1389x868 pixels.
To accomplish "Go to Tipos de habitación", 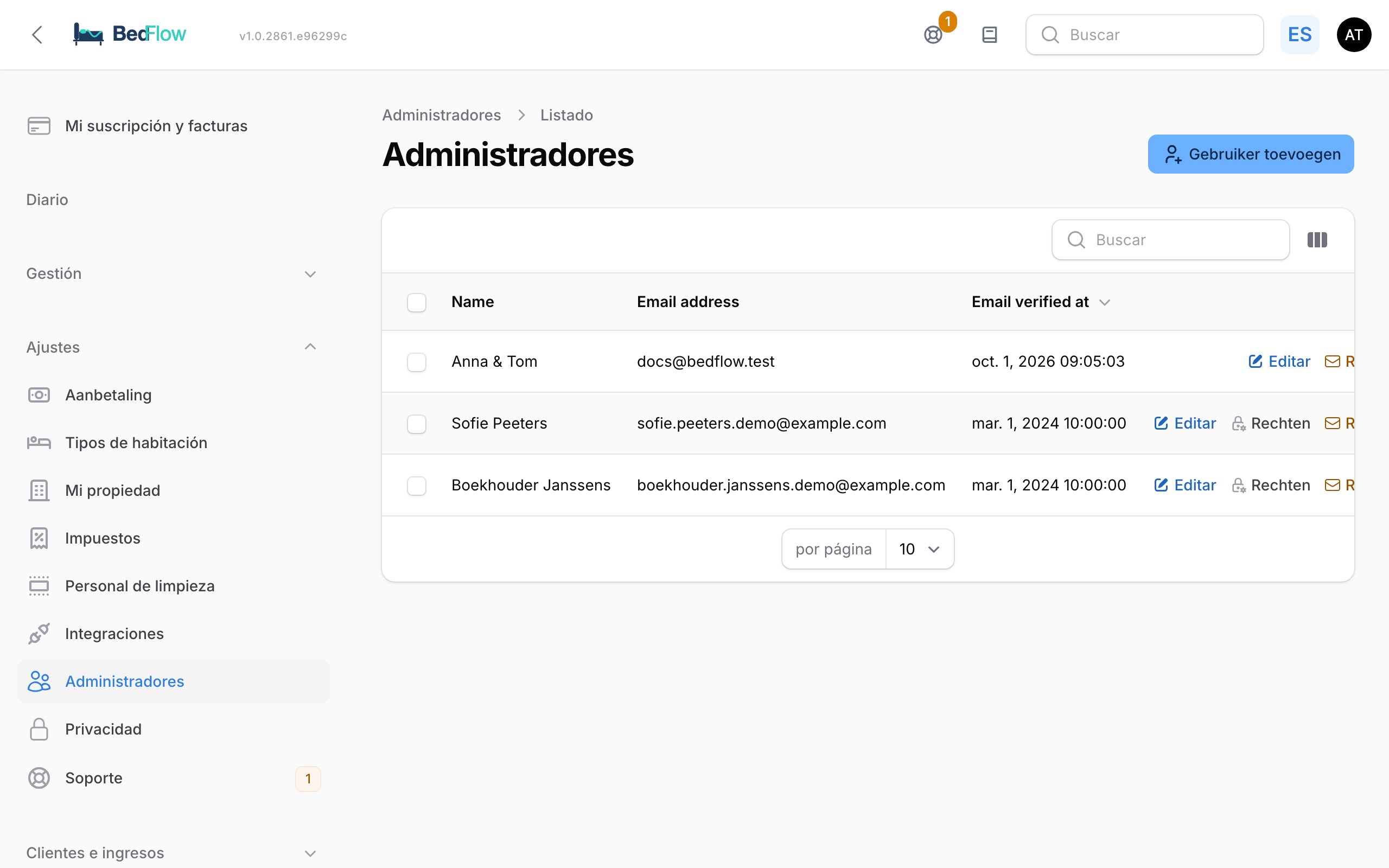I will (x=136, y=443).
